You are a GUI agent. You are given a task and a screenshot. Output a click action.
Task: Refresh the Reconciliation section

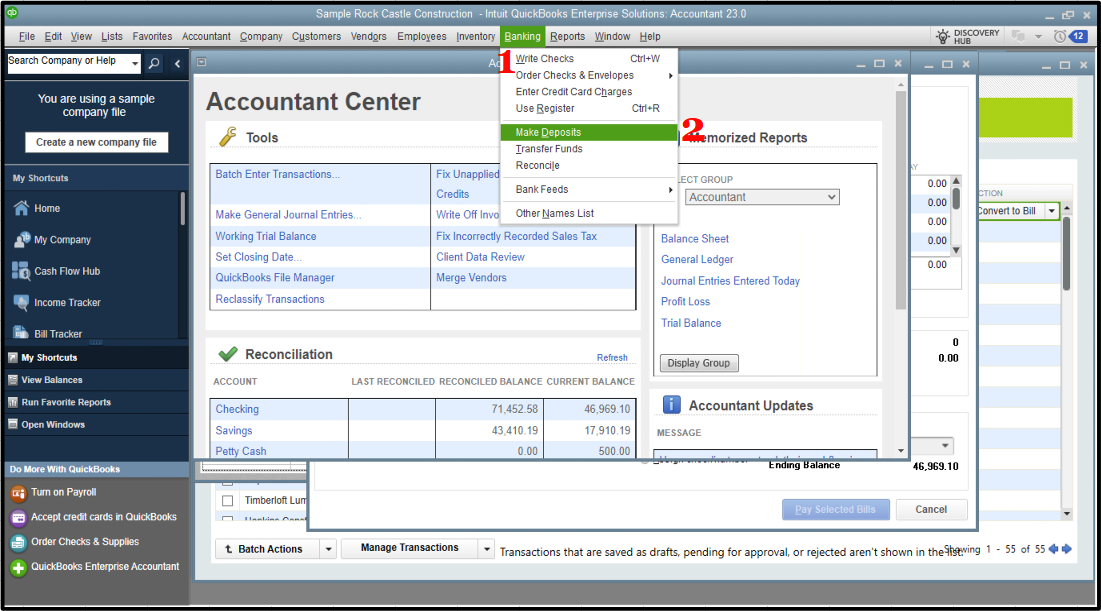612,357
